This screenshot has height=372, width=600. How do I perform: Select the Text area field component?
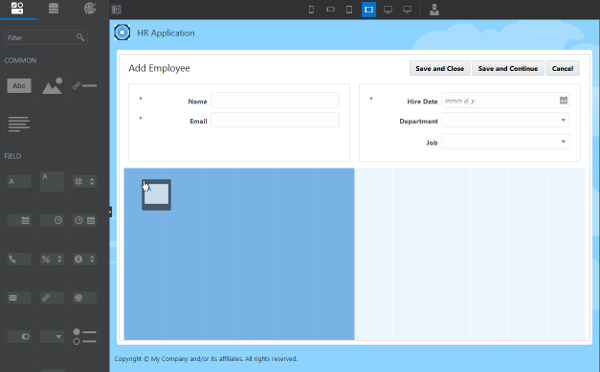(52, 181)
